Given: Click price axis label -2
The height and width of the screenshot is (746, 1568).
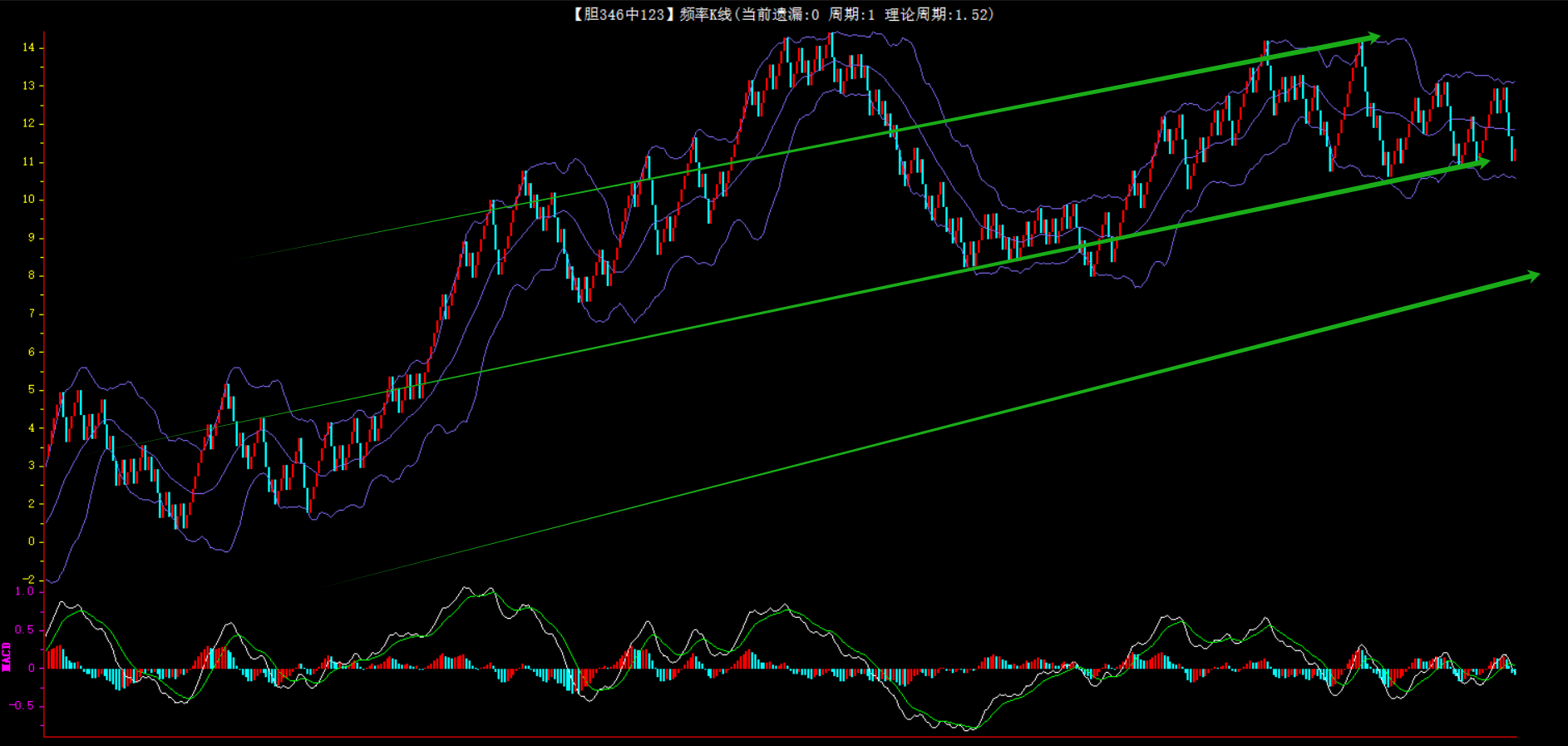Looking at the screenshot, I should point(29,579).
